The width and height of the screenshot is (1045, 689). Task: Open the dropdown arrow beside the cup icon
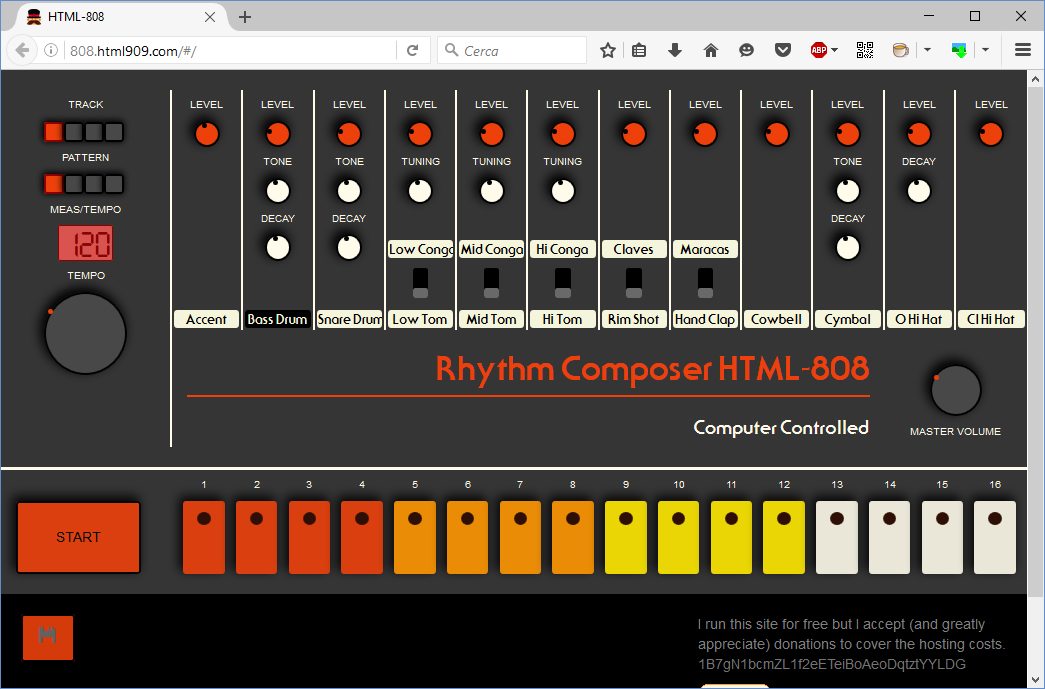[x=927, y=50]
